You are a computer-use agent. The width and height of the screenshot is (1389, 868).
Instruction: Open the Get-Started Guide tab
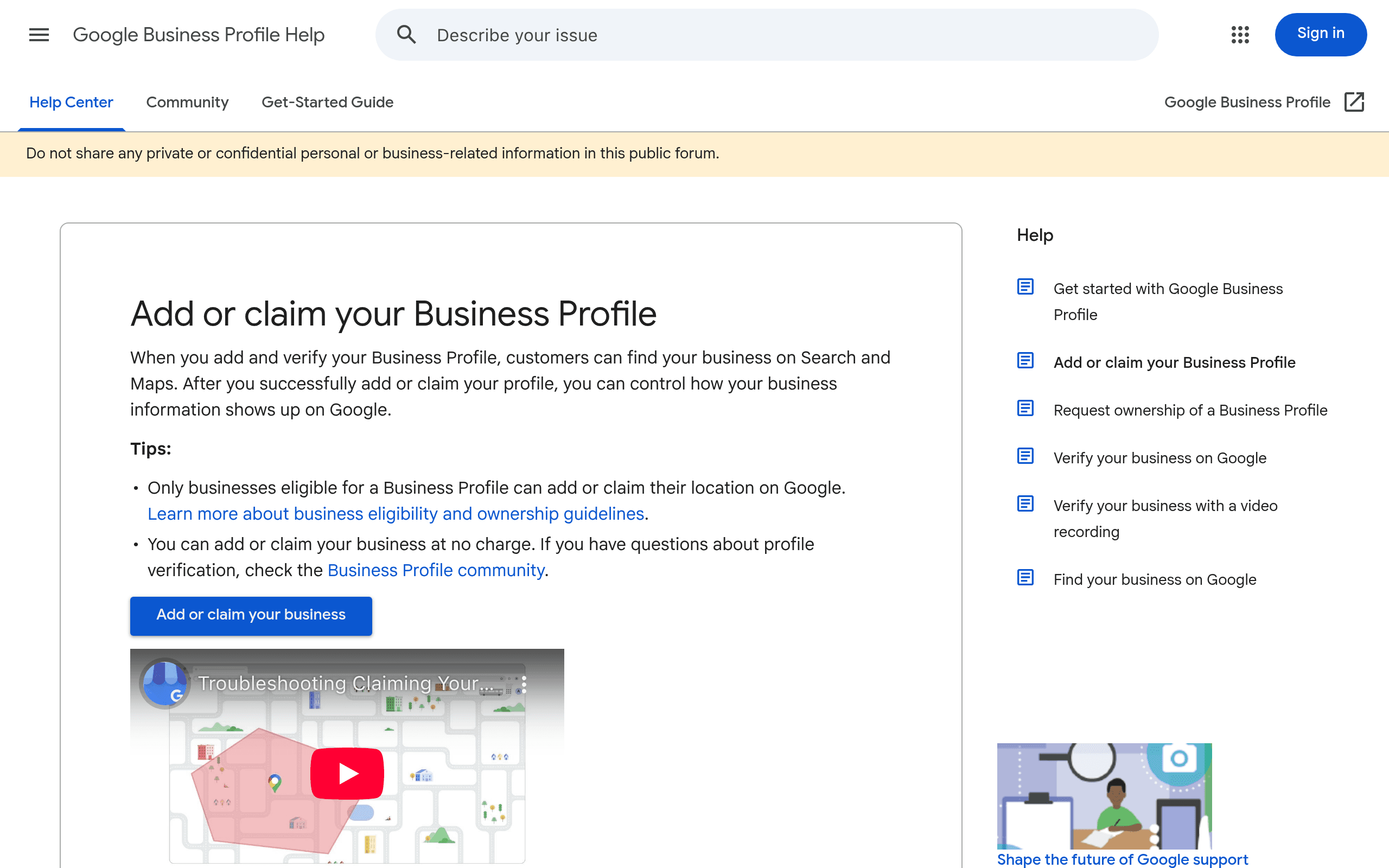[x=327, y=102]
